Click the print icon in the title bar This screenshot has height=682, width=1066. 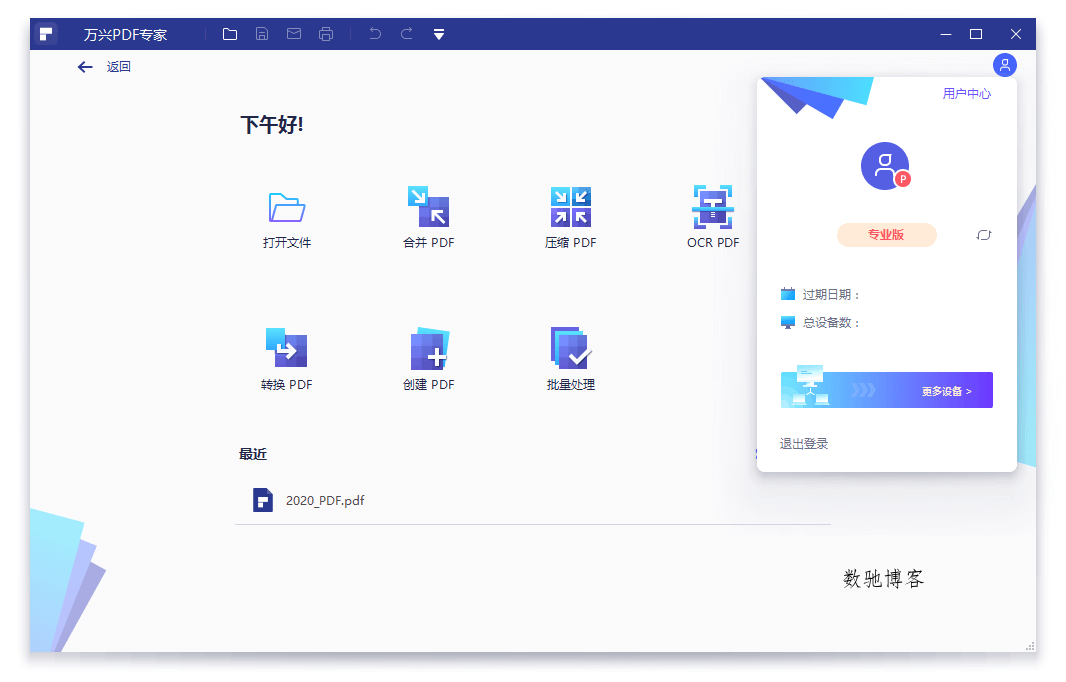point(326,34)
